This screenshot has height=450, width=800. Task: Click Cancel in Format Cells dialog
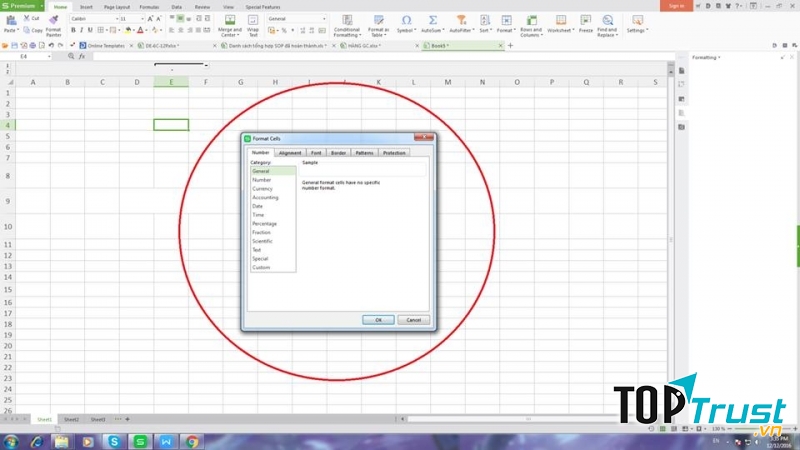click(x=412, y=320)
